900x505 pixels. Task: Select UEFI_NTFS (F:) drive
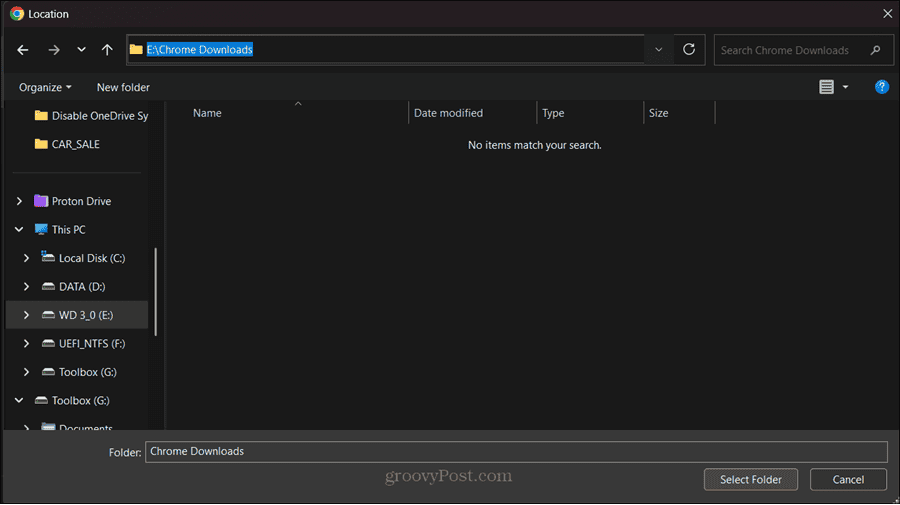click(x=92, y=344)
